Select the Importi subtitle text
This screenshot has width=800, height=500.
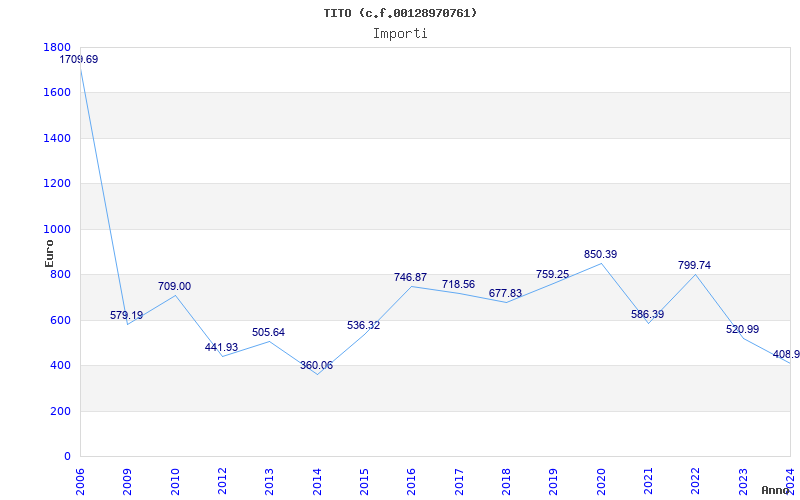[400, 33]
